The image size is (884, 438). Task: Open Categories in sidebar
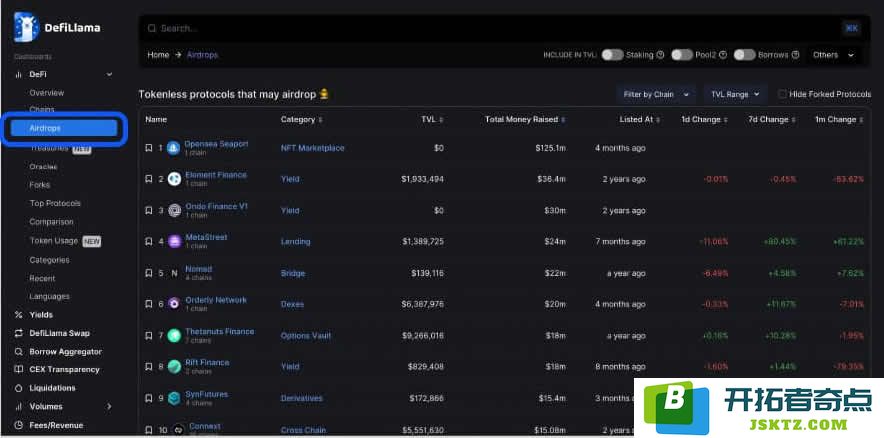click(x=50, y=260)
